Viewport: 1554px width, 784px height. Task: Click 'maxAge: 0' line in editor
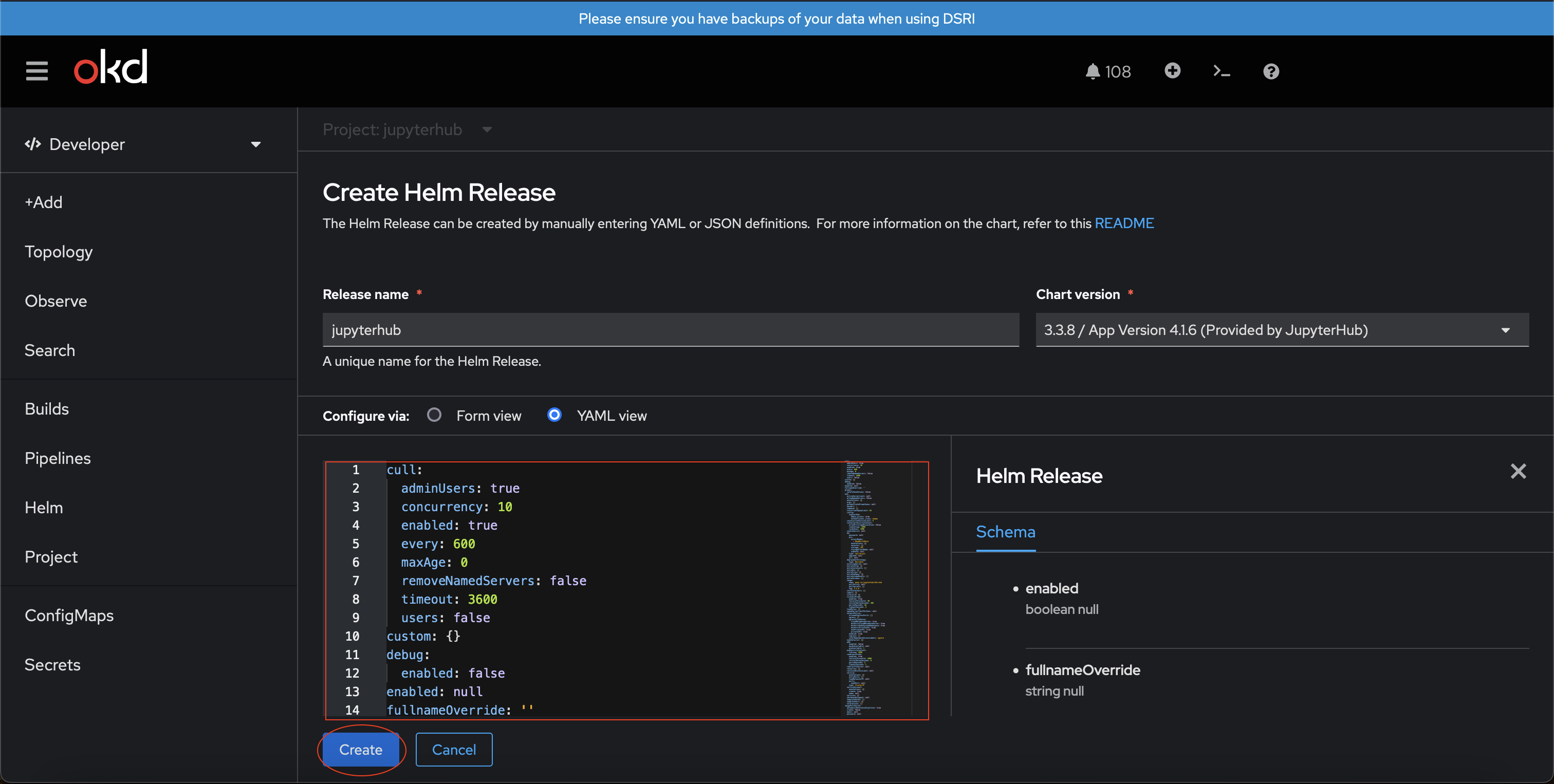[434, 563]
